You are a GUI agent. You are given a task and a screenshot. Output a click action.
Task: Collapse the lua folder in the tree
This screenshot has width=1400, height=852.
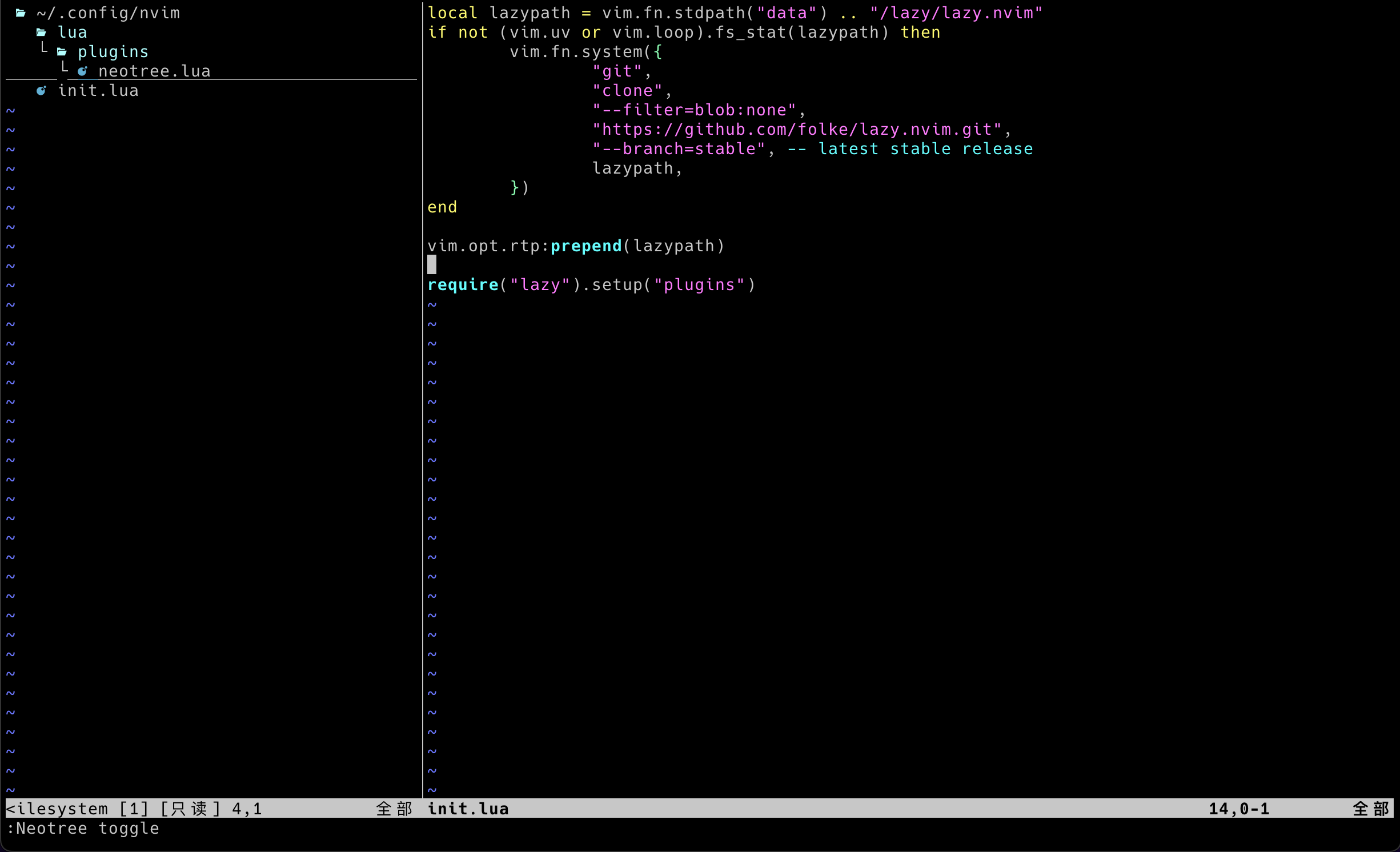tap(73, 33)
